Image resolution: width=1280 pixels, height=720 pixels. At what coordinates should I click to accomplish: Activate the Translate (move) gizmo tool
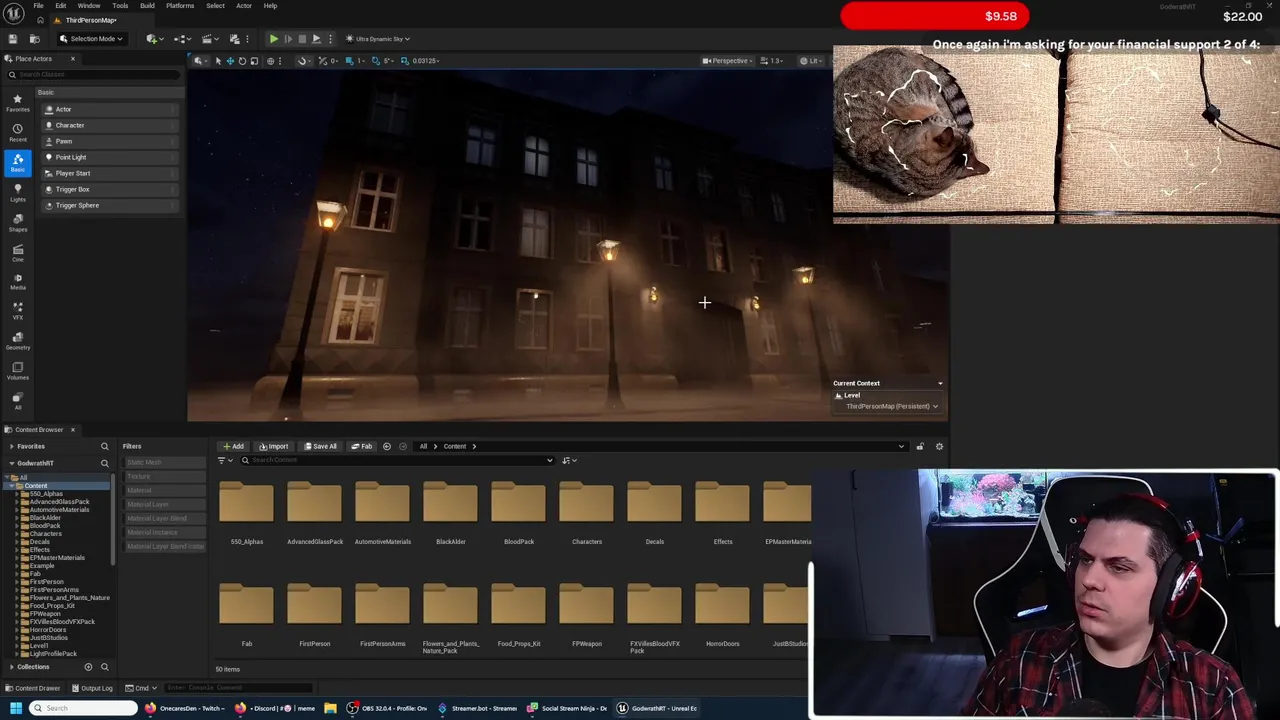pyautogui.click(x=230, y=61)
